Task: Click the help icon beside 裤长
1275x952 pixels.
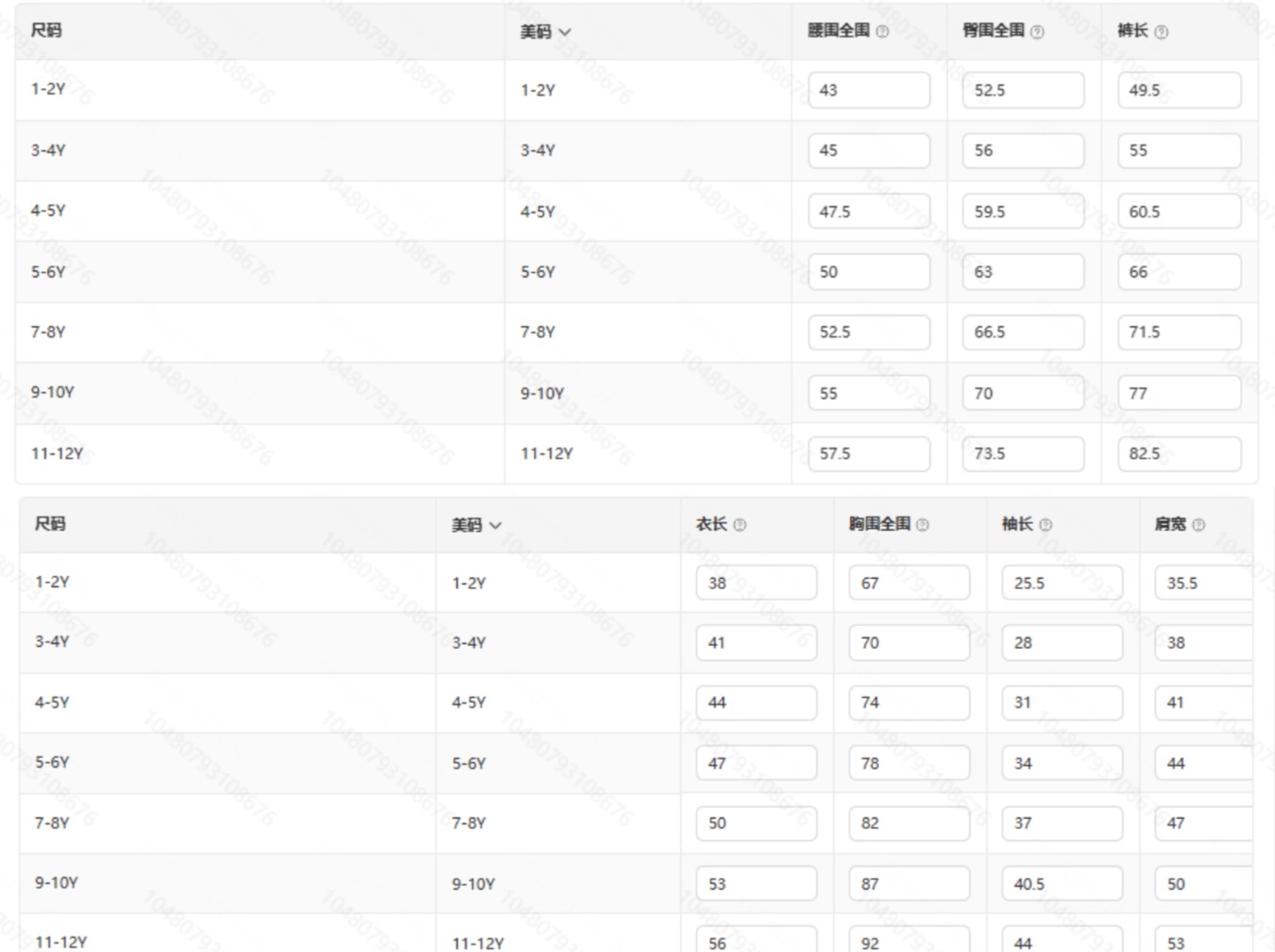Action: pyautogui.click(x=1162, y=31)
